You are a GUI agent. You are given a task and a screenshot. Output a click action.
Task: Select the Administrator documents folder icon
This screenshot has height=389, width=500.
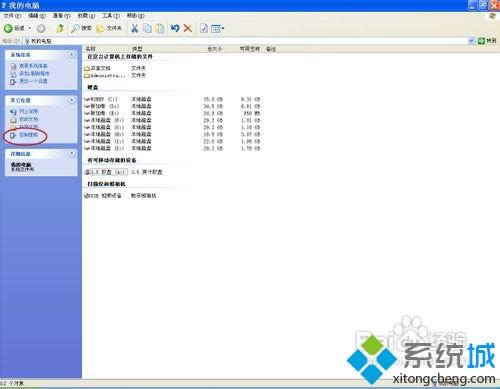point(87,76)
